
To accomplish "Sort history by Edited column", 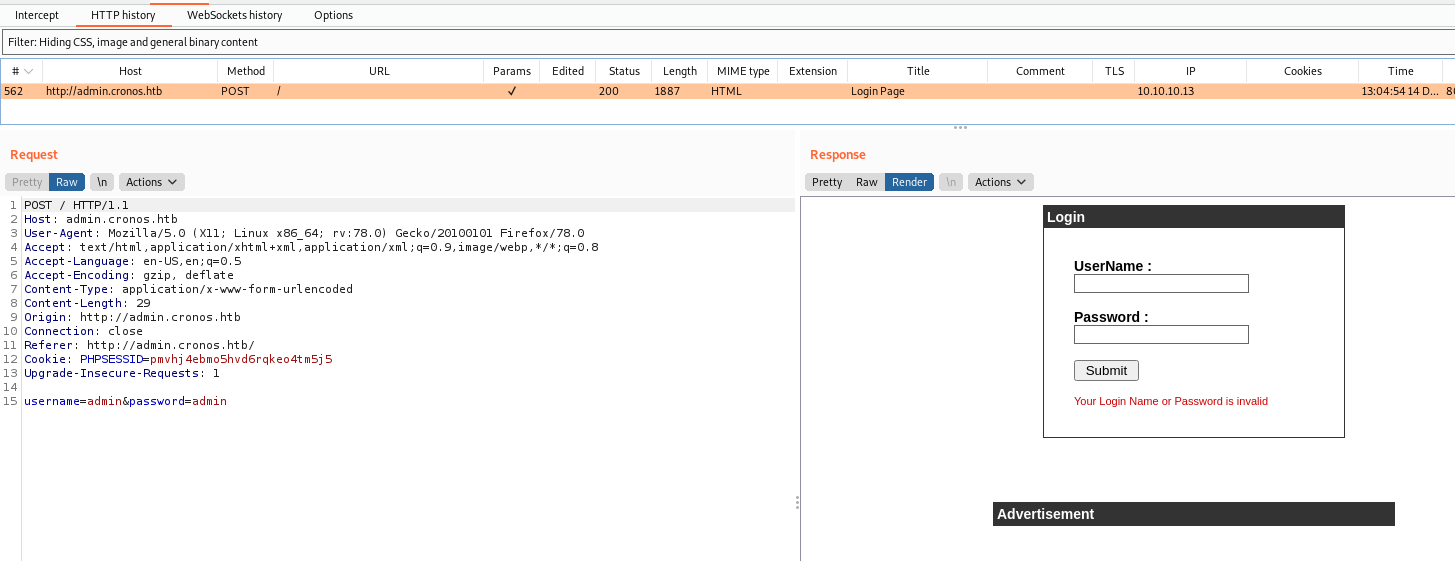I will [x=568, y=71].
